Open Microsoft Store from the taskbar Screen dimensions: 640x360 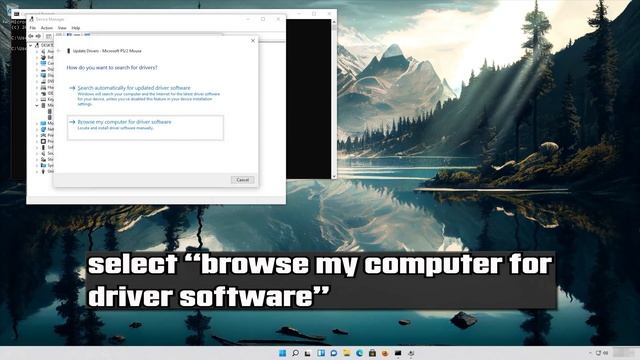372,353
